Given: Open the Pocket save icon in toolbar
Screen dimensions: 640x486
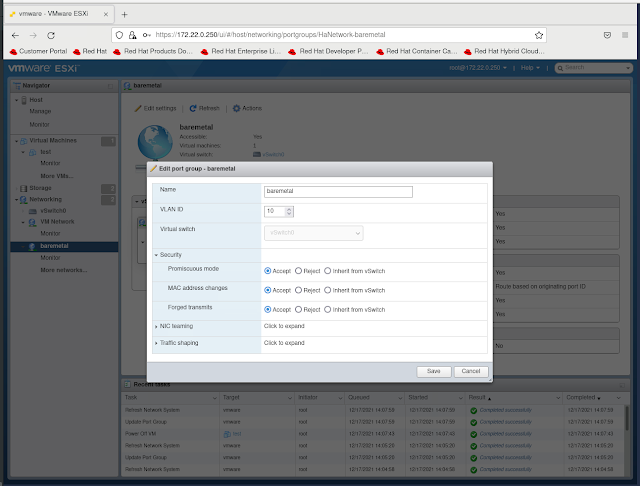Looking at the screenshot, I should click(x=607, y=35).
